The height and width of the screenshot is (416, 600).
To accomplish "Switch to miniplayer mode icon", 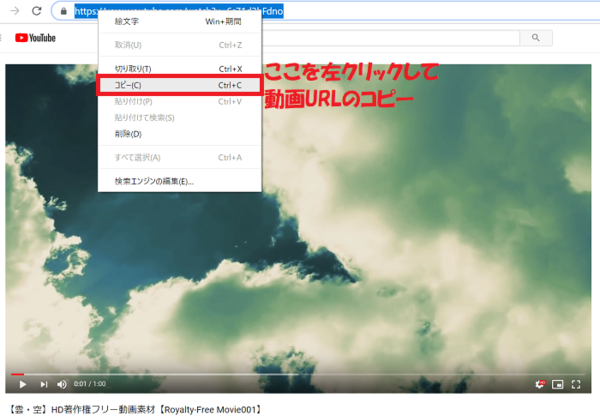I will click(x=558, y=384).
